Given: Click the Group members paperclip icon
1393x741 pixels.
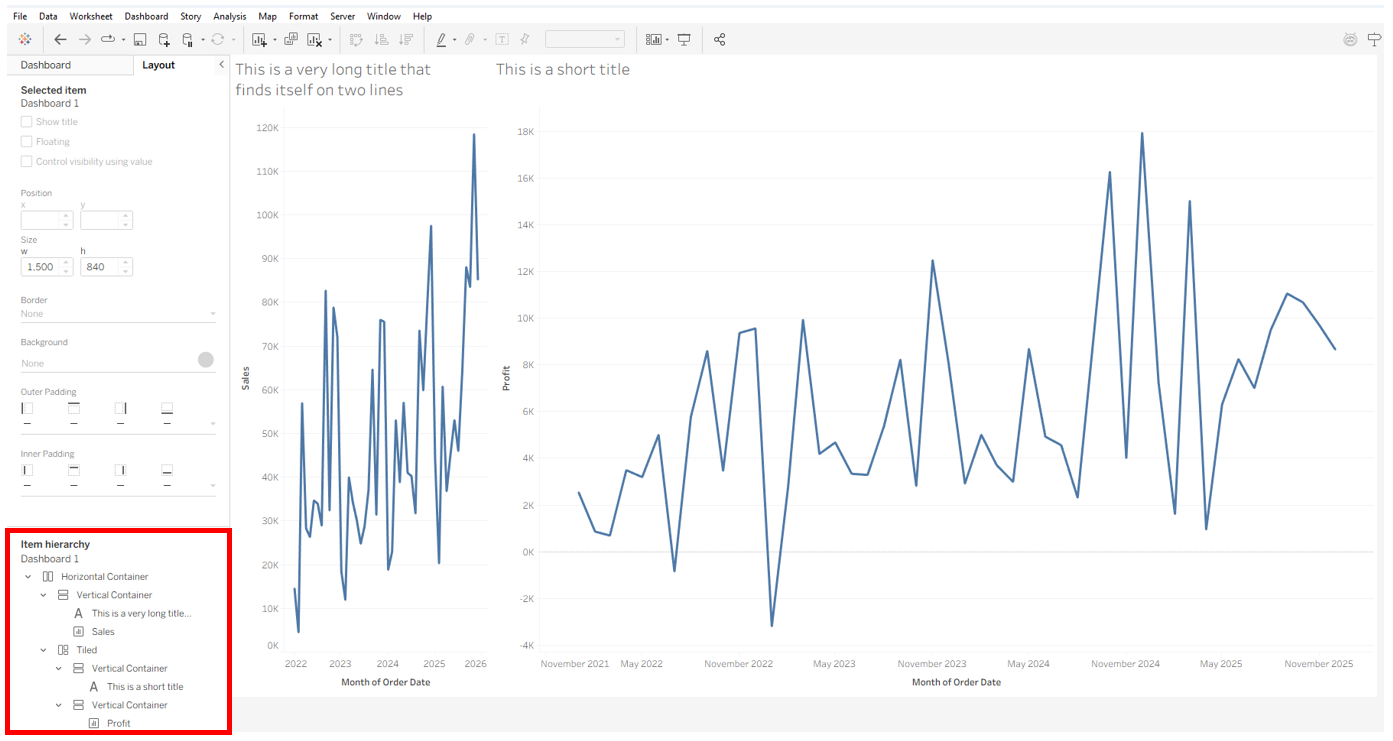Looking at the screenshot, I should tap(470, 39).
